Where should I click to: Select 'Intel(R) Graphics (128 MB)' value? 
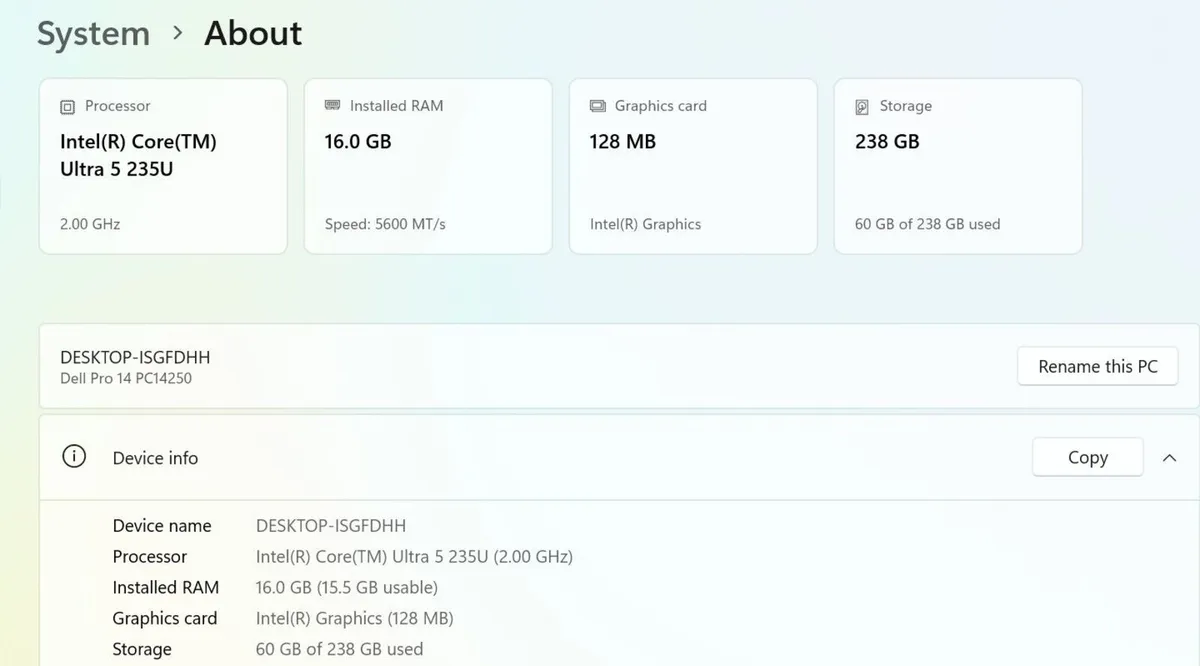[x=355, y=619]
